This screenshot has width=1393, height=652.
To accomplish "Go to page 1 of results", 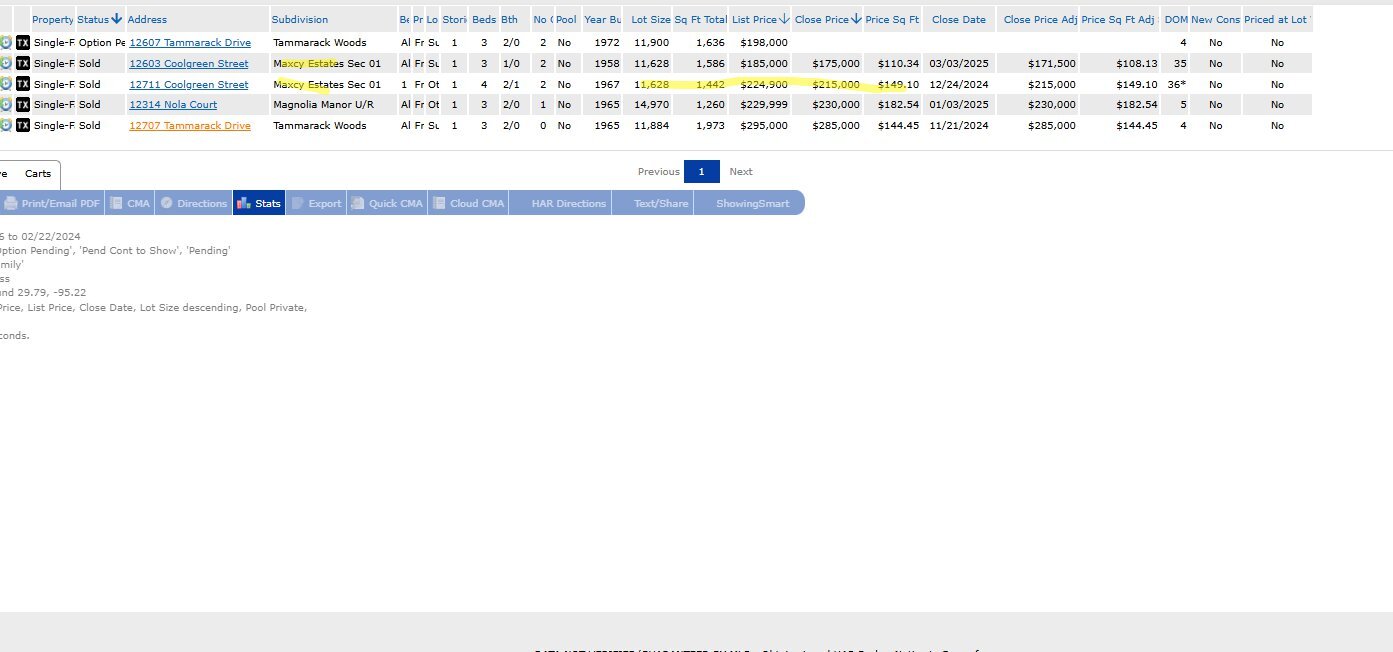I will tap(701, 172).
